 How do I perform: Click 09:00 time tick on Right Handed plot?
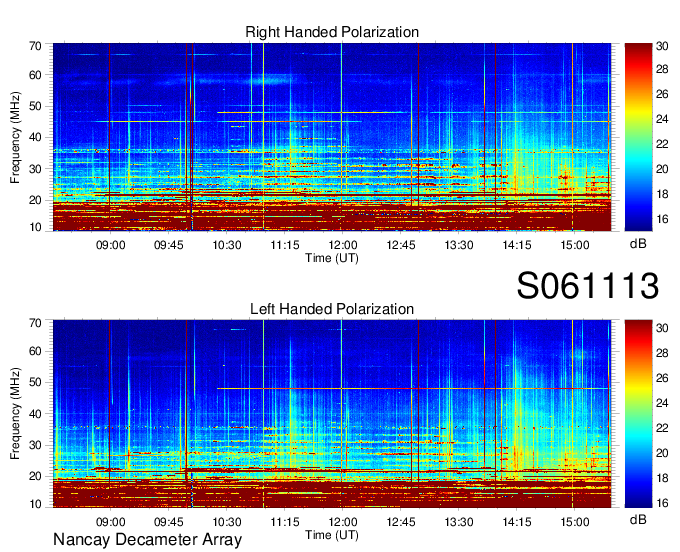[x=111, y=245]
